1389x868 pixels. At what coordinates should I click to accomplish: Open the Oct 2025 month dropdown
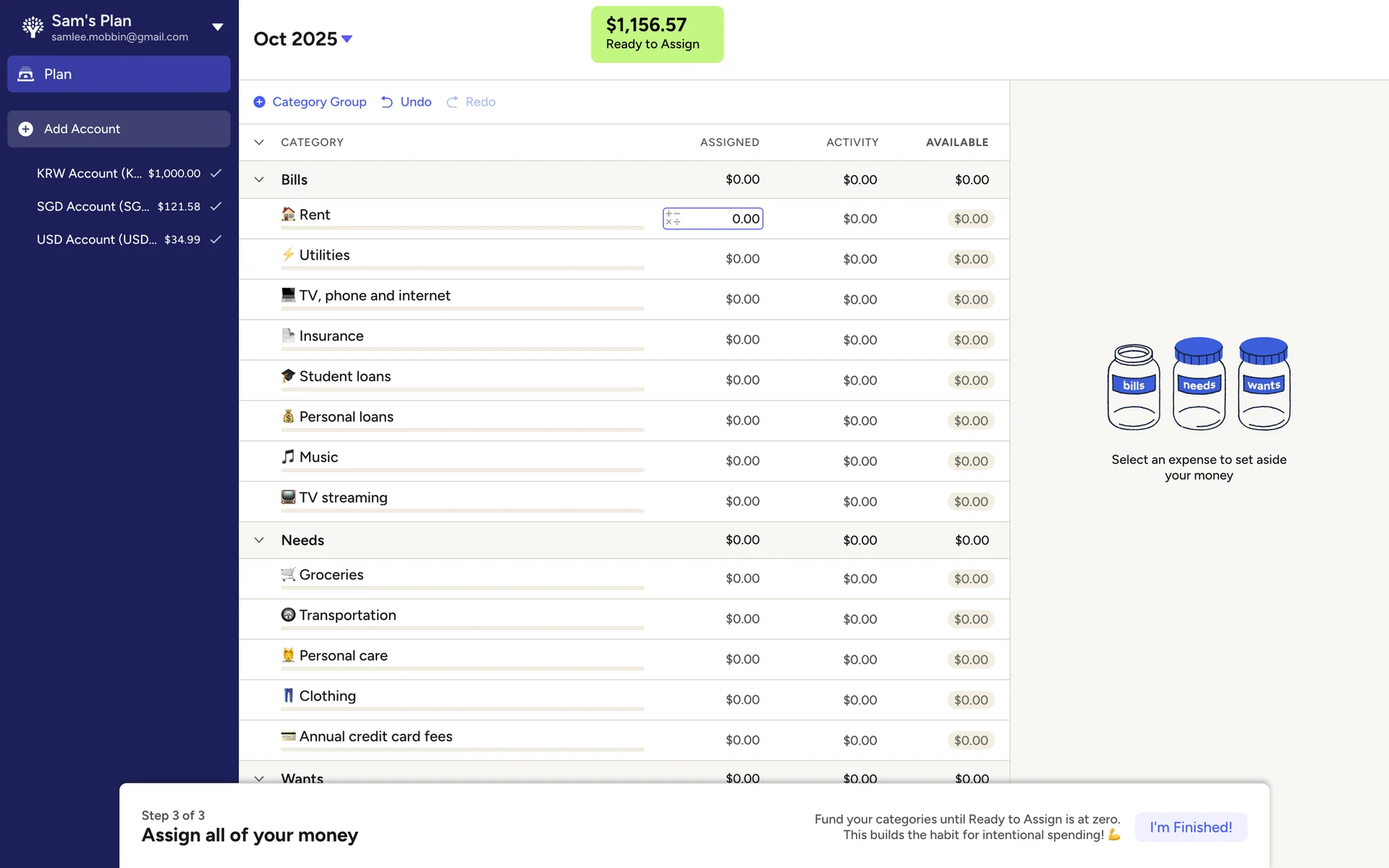click(347, 39)
